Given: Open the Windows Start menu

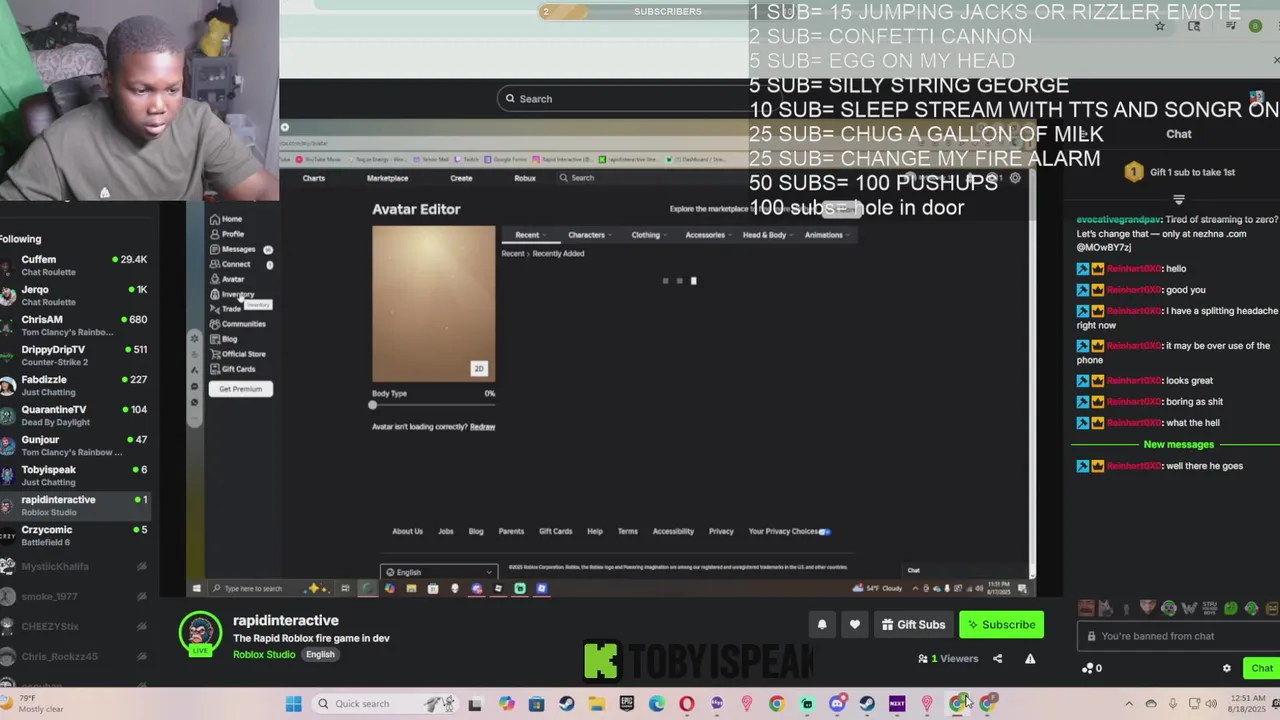Looking at the screenshot, I should coord(293,704).
